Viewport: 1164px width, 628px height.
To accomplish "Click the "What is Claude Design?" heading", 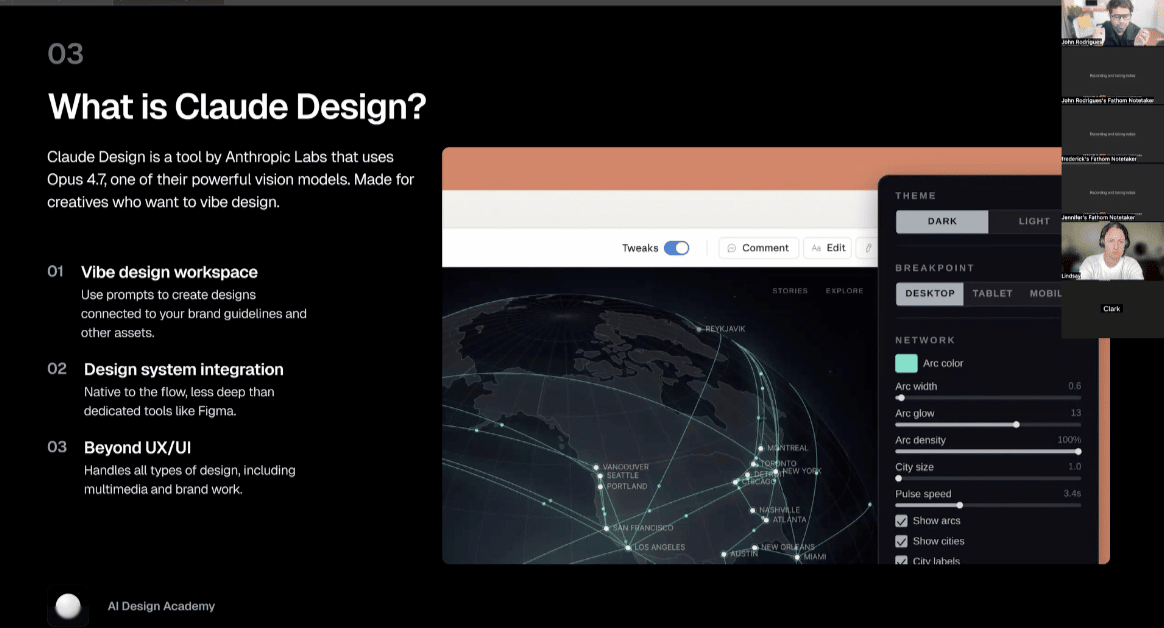I will [237, 107].
